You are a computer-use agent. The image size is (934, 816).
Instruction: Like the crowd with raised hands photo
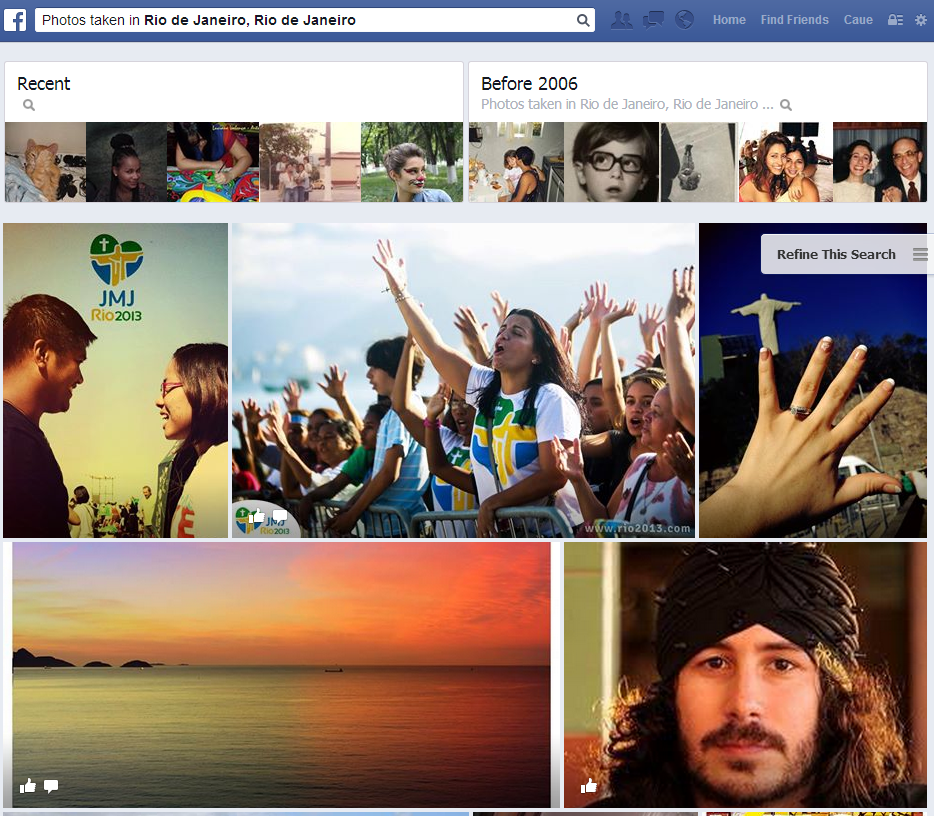click(x=258, y=516)
